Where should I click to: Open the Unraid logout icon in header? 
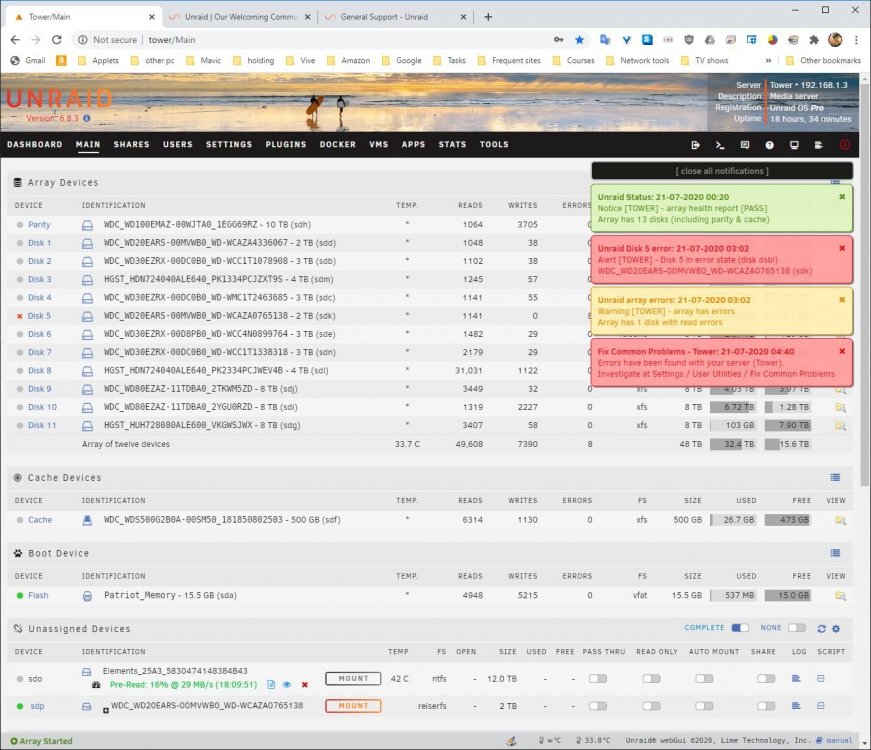click(695, 145)
